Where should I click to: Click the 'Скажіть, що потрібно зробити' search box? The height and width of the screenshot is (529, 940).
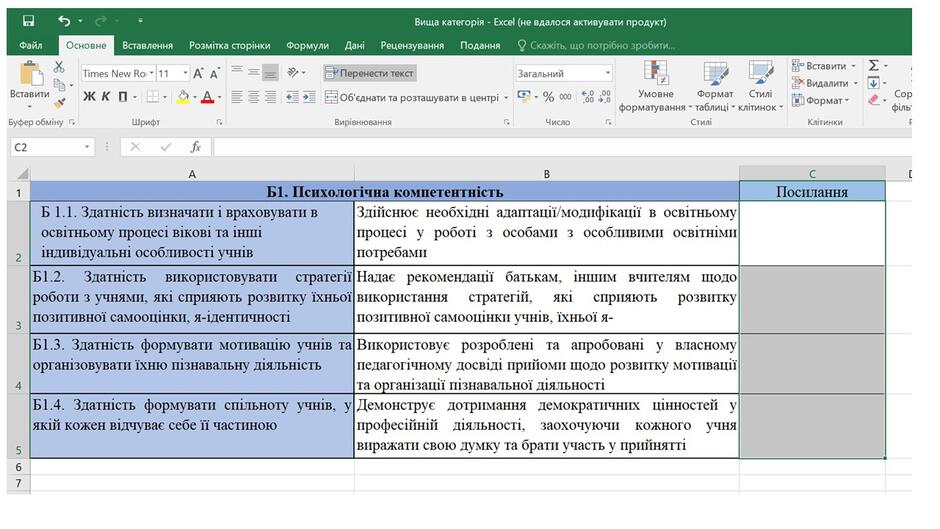click(x=596, y=45)
